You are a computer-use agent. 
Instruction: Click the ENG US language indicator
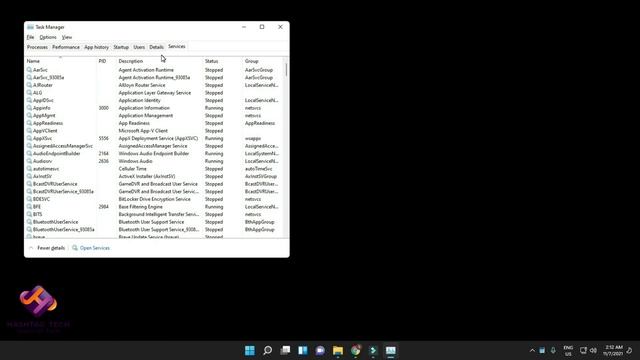click(x=568, y=350)
